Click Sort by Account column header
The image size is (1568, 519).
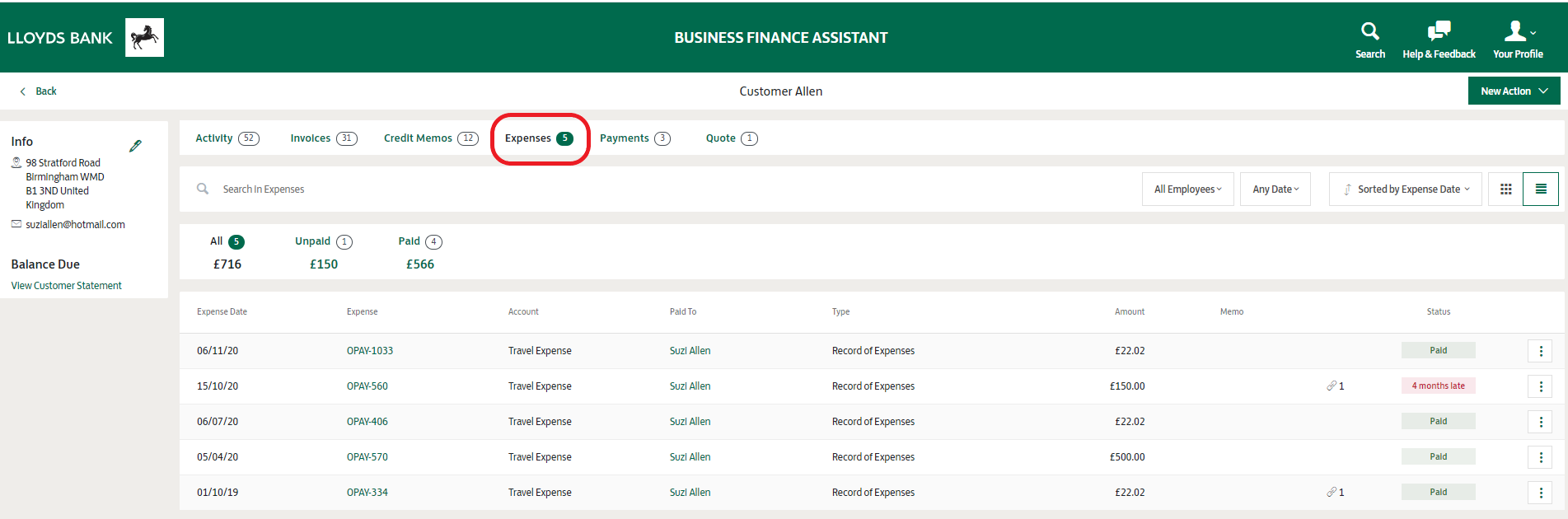click(x=523, y=311)
